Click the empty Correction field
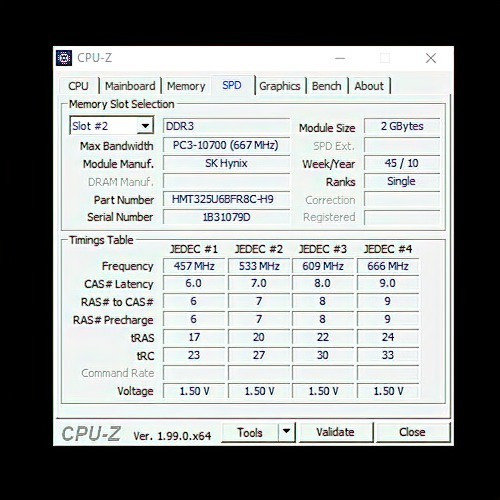 click(x=402, y=199)
